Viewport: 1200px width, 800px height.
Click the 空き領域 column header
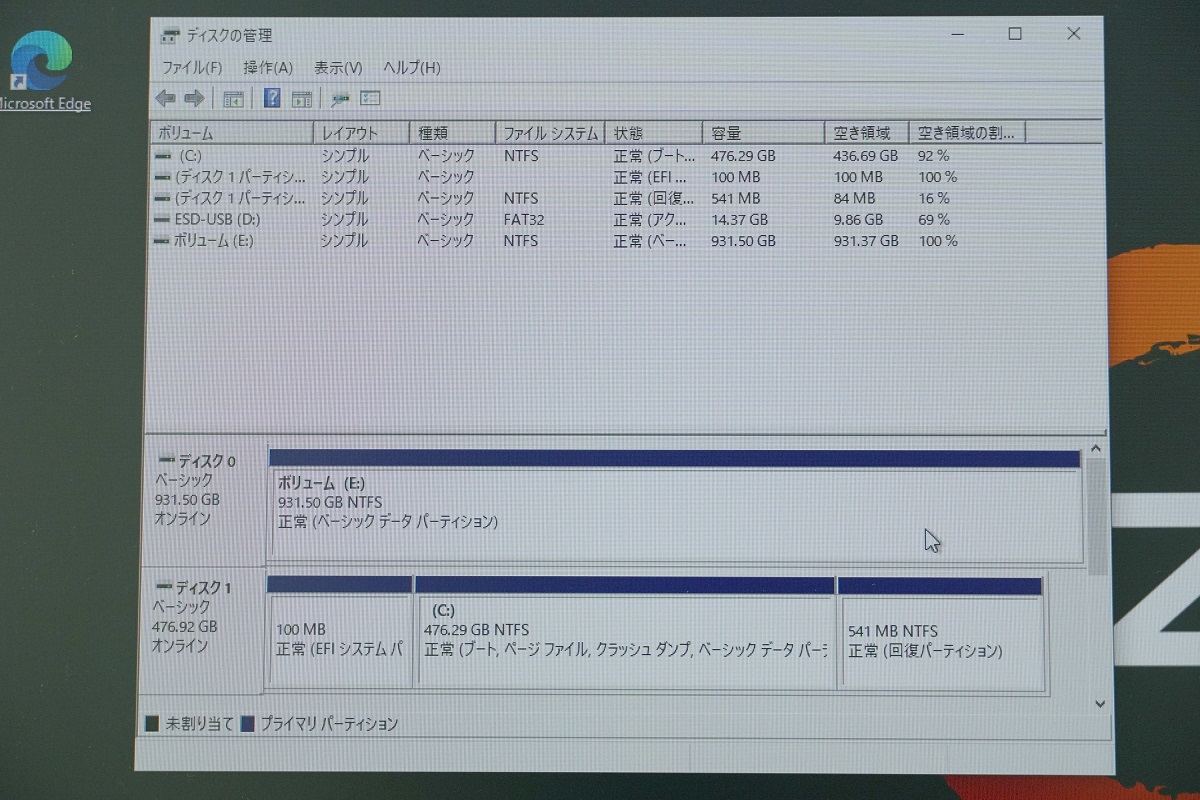click(x=868, y=133)
